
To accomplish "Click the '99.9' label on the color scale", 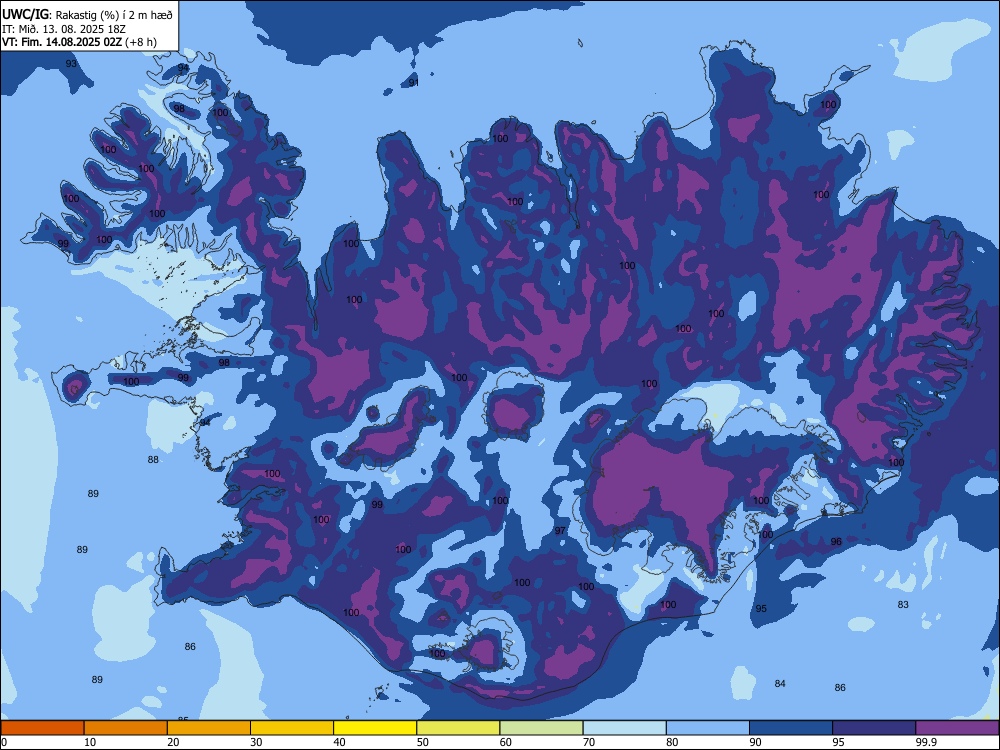I will tap(926, 742).
